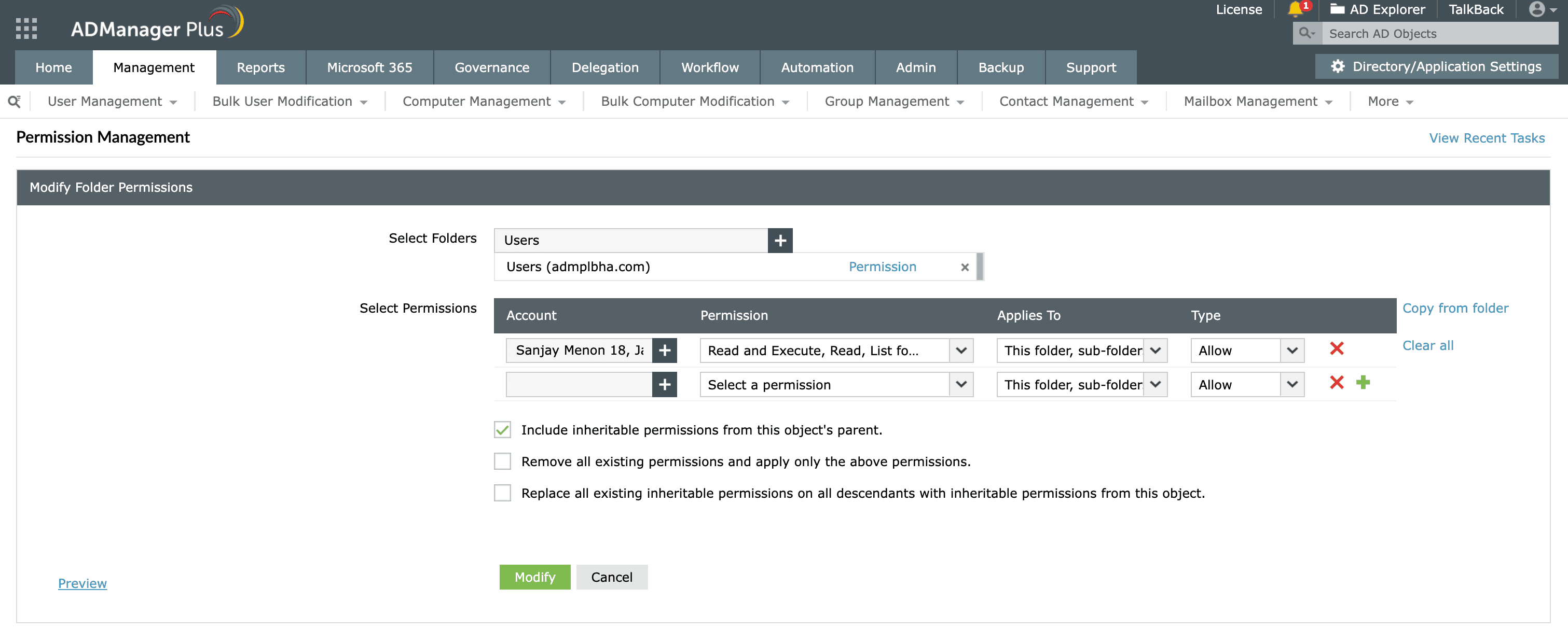Open the Microsoft 365 tab
Image resolution: width=1568 pixels, height=644 pixels.
(x=369, y=67)
